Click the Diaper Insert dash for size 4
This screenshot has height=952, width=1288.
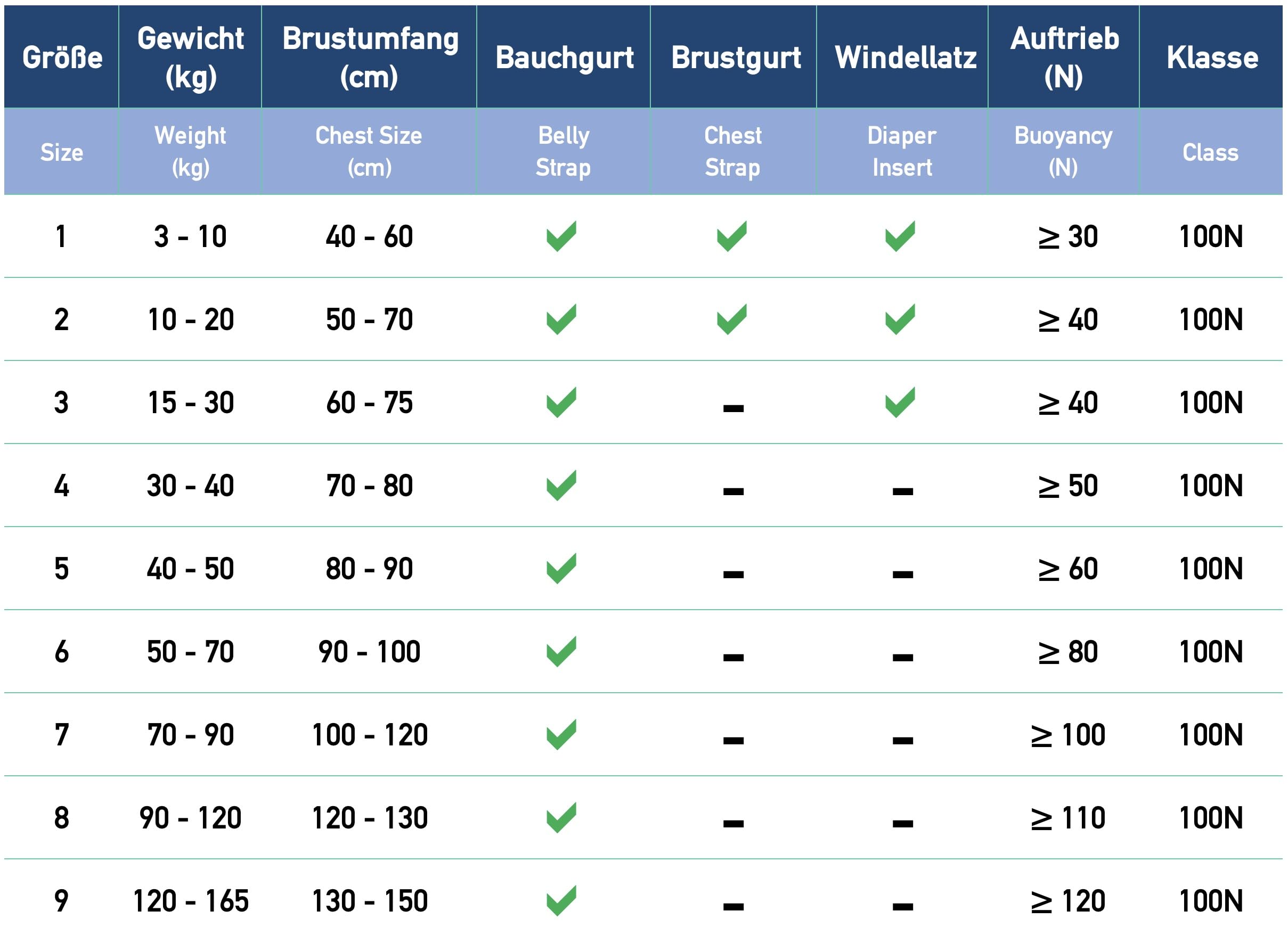coord(903,491)
